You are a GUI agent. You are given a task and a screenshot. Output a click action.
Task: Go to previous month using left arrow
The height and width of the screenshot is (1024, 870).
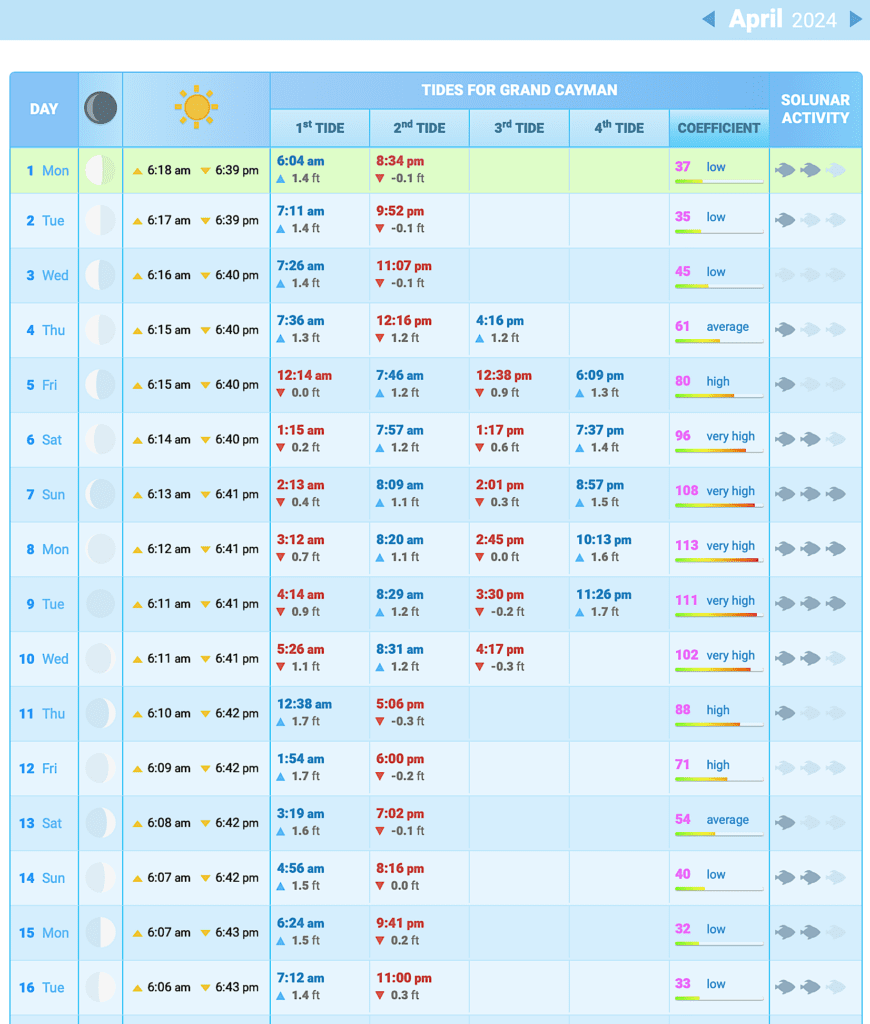(x=708, y=19)
